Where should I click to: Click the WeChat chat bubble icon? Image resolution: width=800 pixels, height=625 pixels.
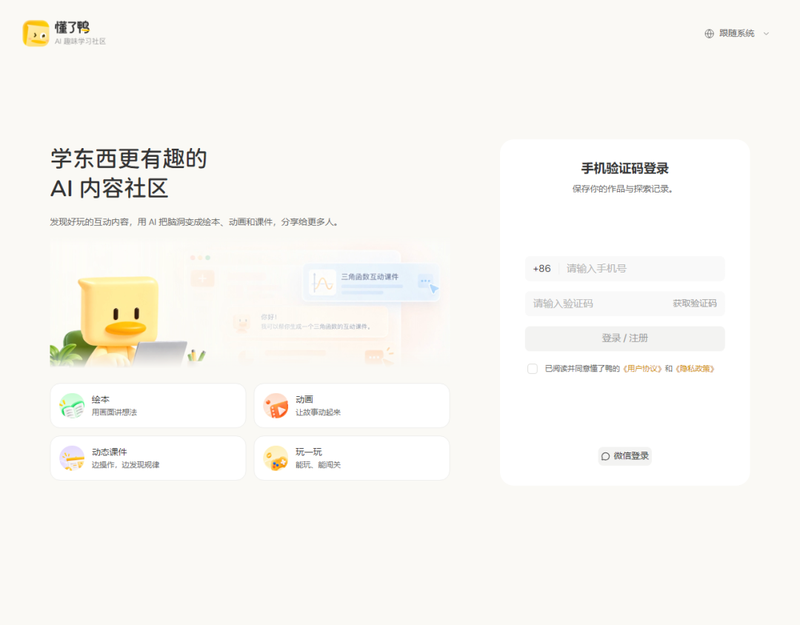click(x=606, y=456)
